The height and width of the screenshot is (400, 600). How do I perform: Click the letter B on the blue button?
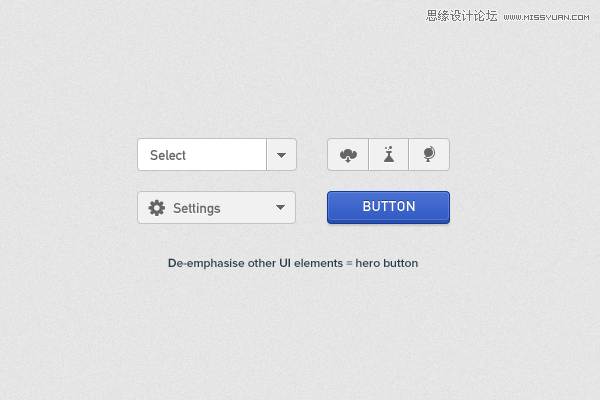pos(367,207)
